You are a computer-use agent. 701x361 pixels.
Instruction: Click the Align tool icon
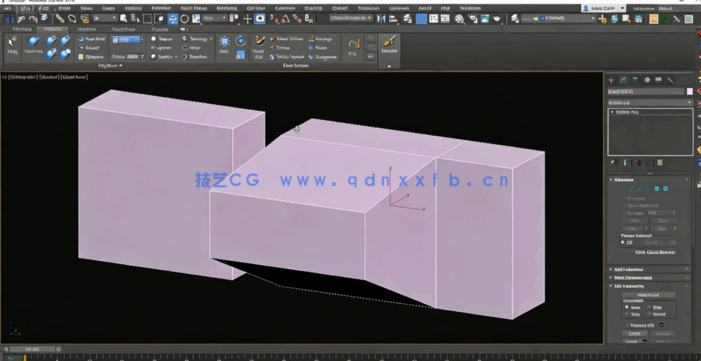(393, 18)
